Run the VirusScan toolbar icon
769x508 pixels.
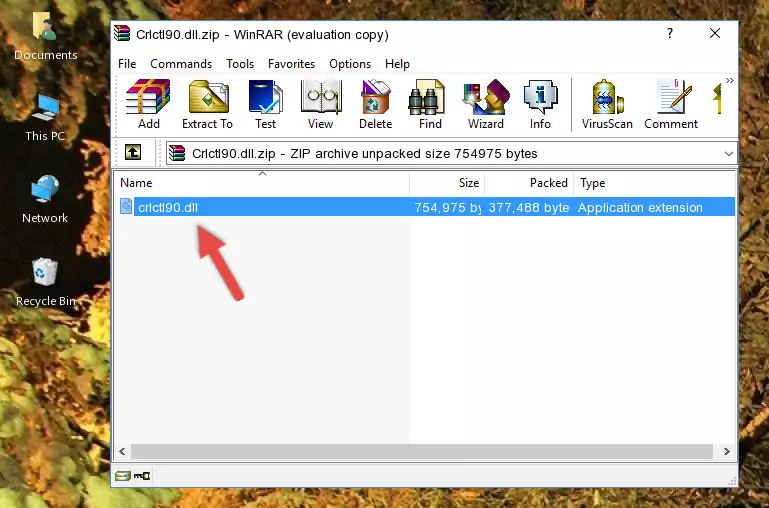click(607, 97)
